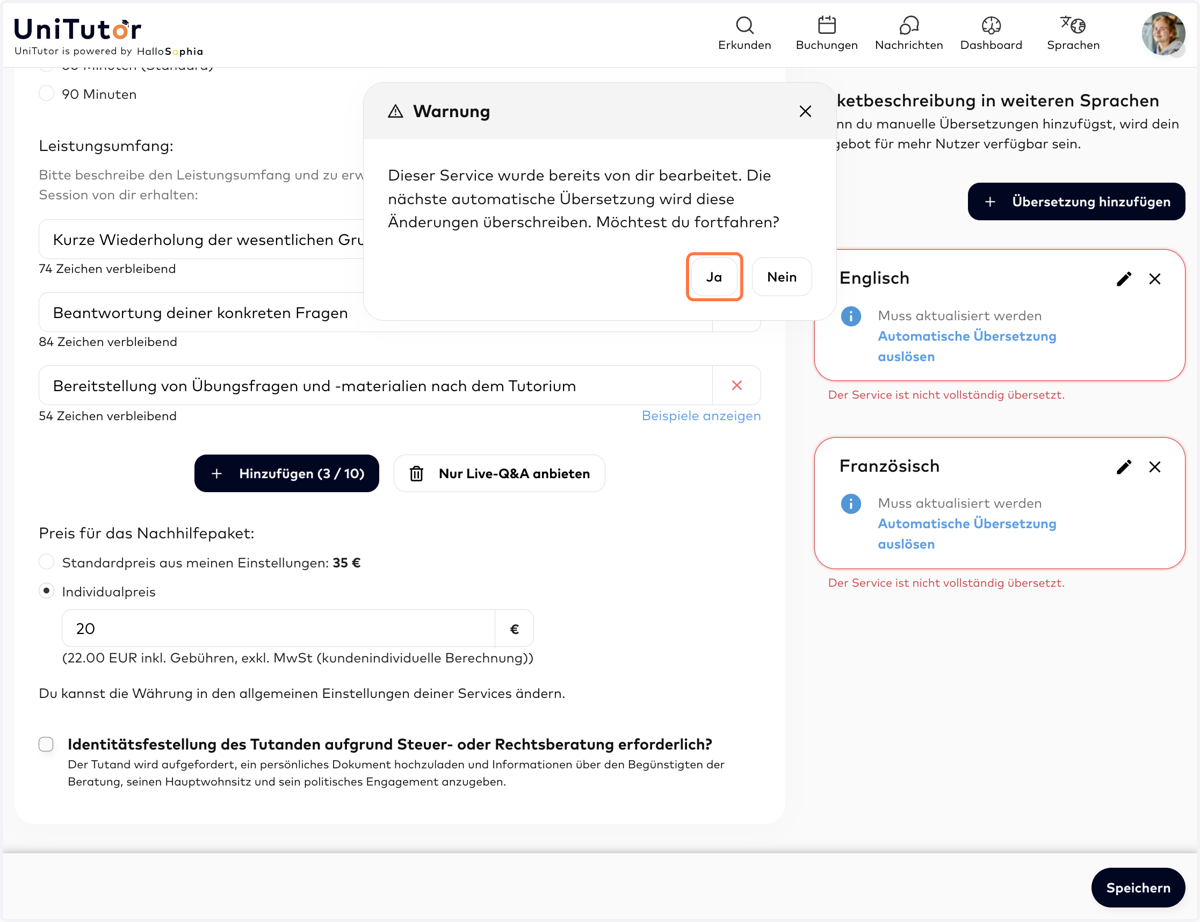Screen dimensions: 1200x922
Task: Open the user profile avatar
Action: (x=1163, y=34)
